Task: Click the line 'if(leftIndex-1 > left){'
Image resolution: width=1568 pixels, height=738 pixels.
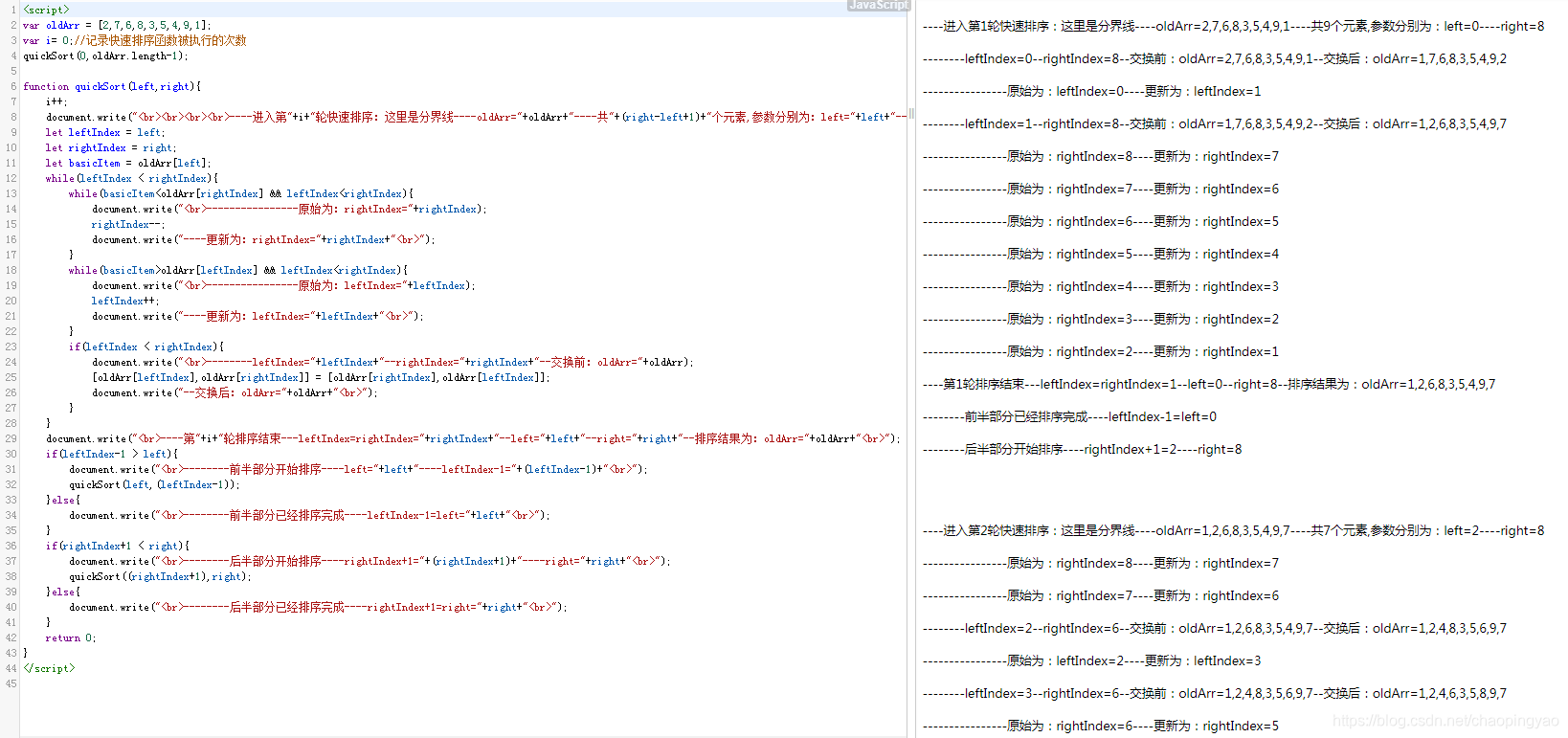Action: (x=112, y=454)
